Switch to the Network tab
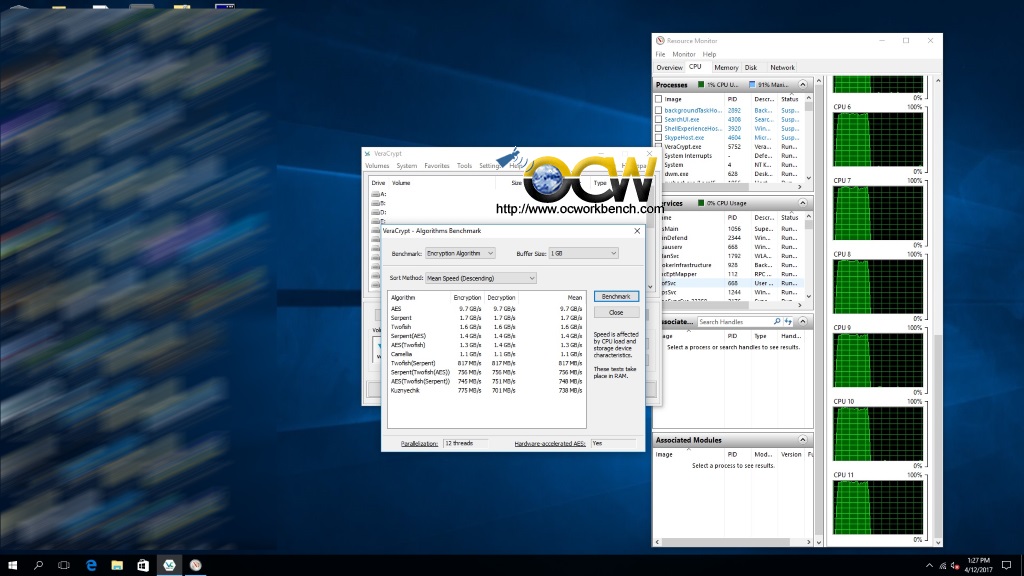 coord(782,67)
